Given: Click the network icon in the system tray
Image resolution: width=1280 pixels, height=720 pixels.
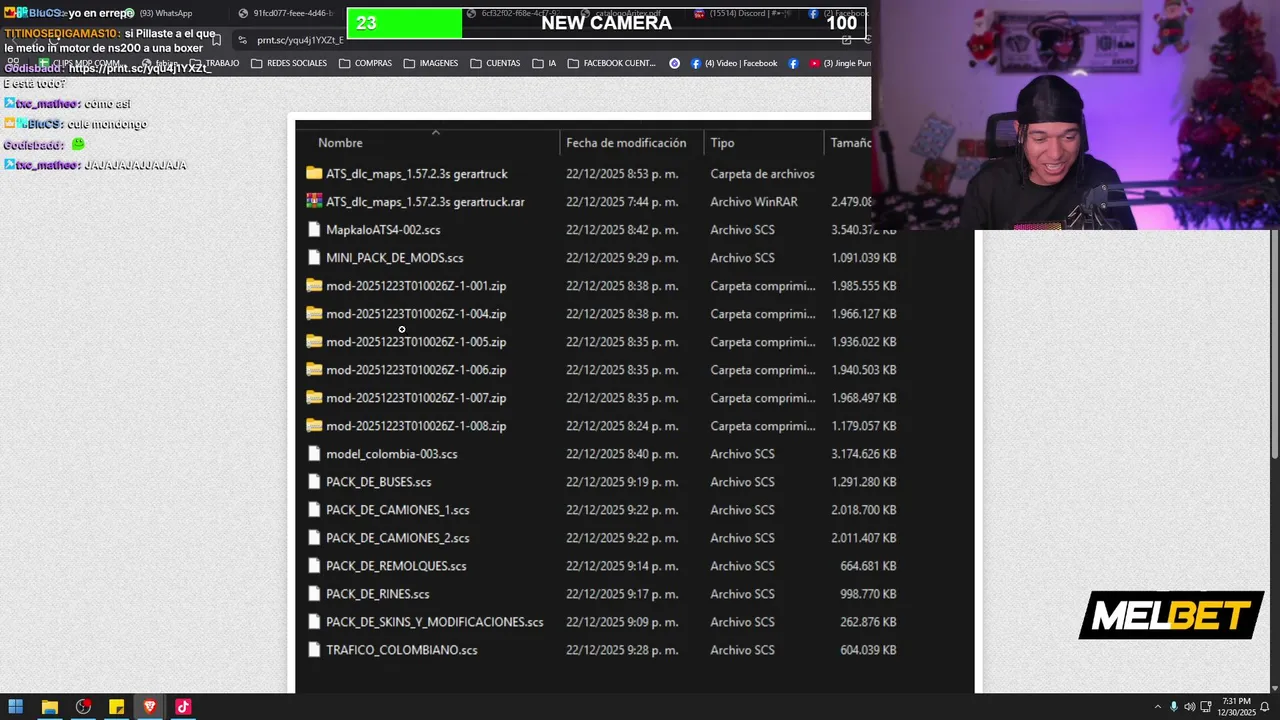Looking at the screenshot, I should coord(1206,707).
